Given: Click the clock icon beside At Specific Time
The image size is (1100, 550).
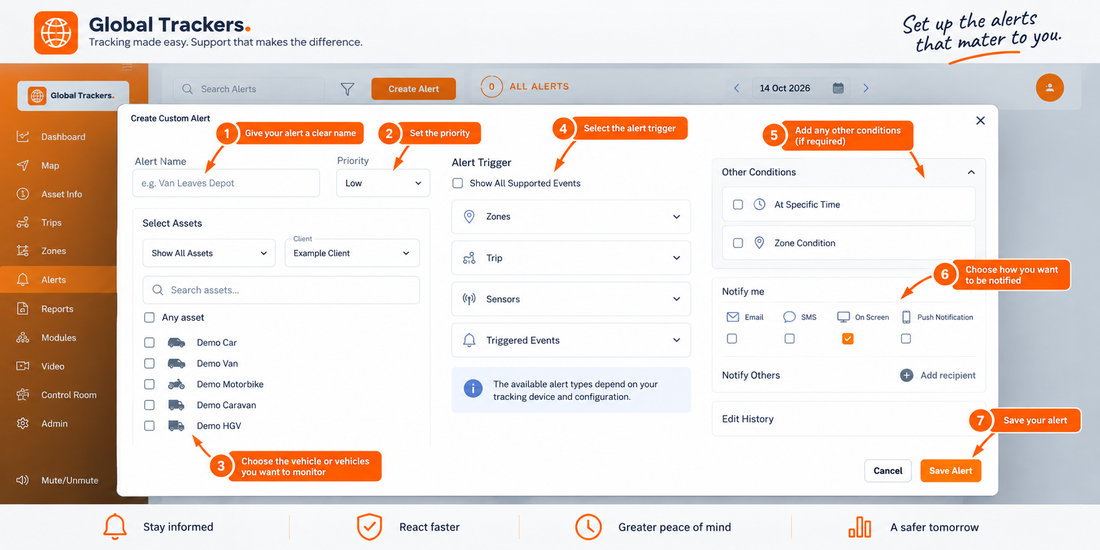Looking at the screenshot, I should click(x=759, y=204).
